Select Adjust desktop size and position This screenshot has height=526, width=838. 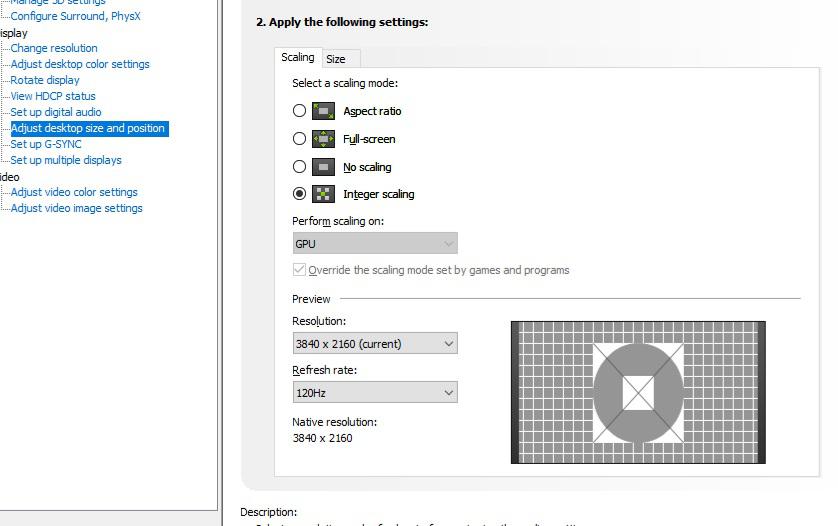[90, 128]
